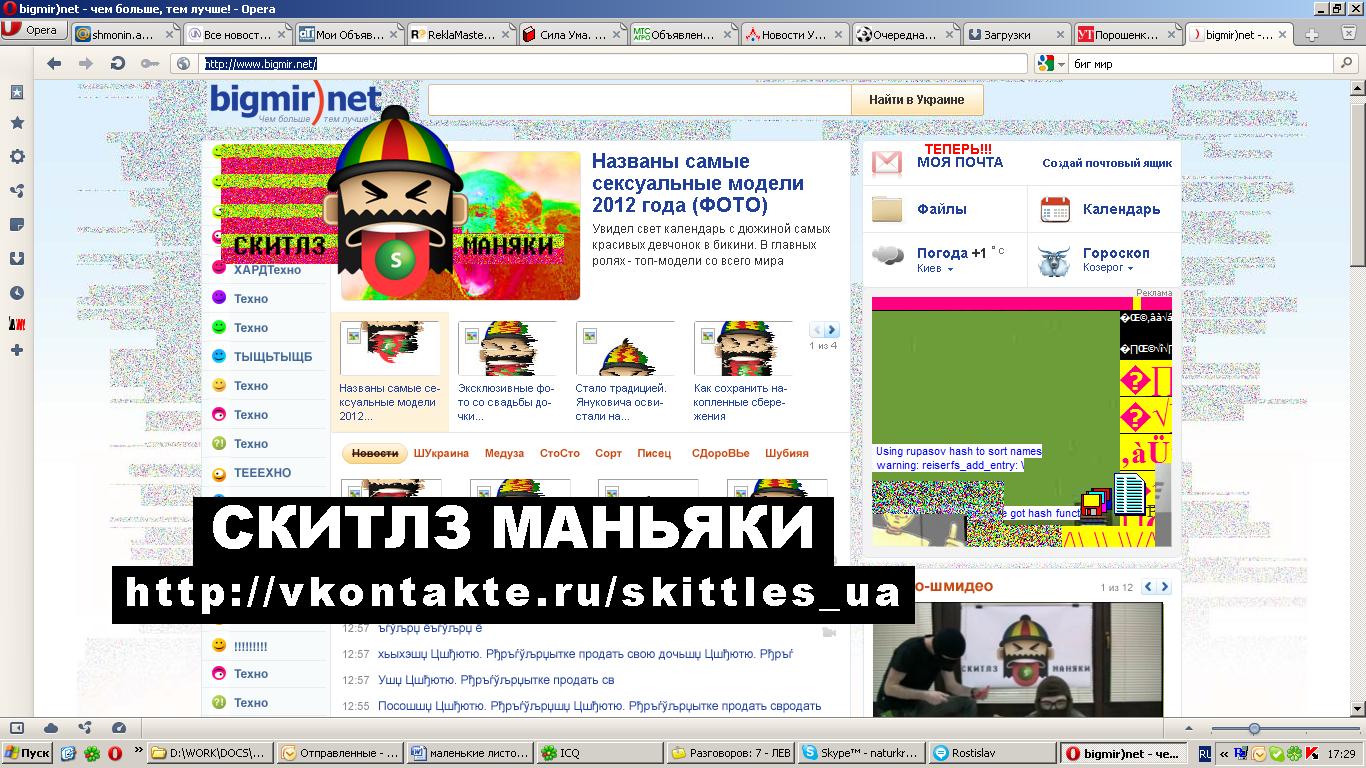Click the page vertical scrollbar up arrow
The width and height of the screenshot is (1366, 768).
(1358, 87)
